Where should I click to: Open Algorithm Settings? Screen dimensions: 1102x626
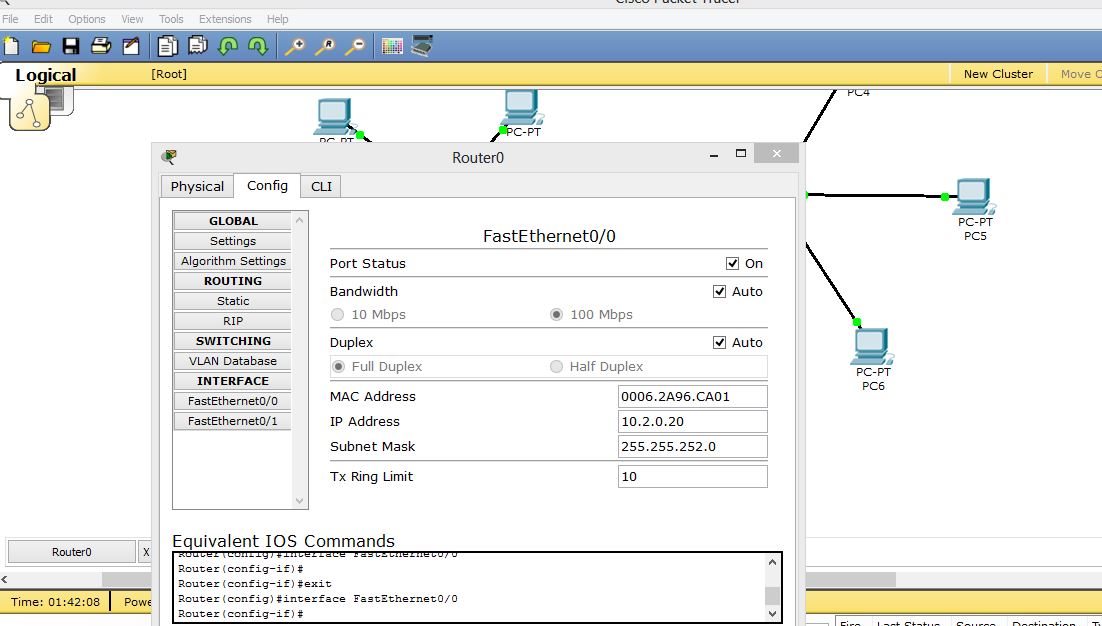click(233, 261)
